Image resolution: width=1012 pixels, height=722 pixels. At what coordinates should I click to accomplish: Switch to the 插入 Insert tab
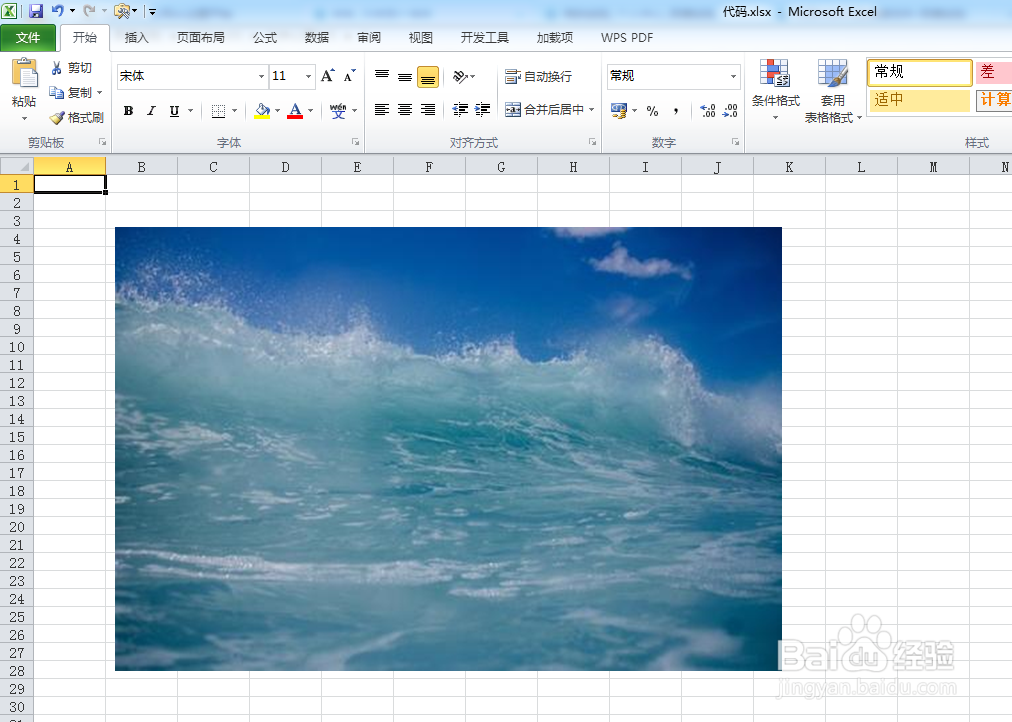tap(136, 37)
